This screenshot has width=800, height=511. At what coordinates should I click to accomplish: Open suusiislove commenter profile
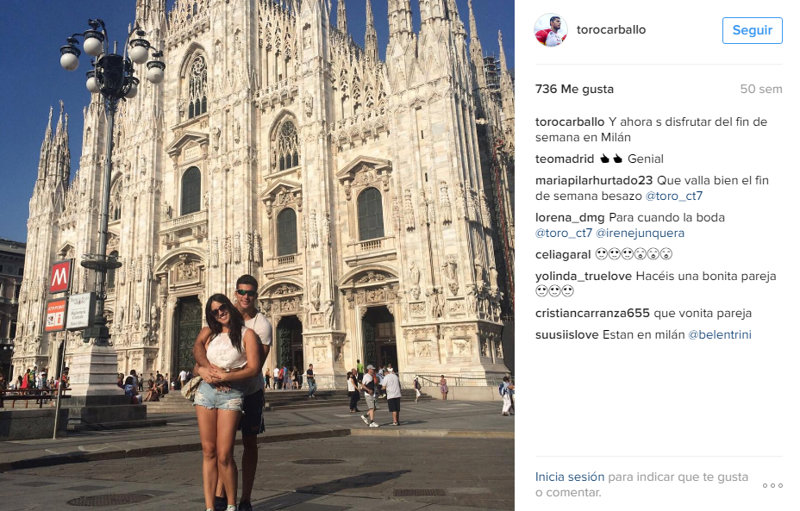pos(566,335)
